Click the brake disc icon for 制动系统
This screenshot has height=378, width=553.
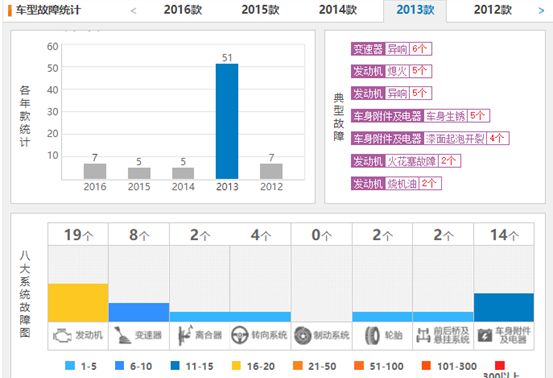pos(303,335)
